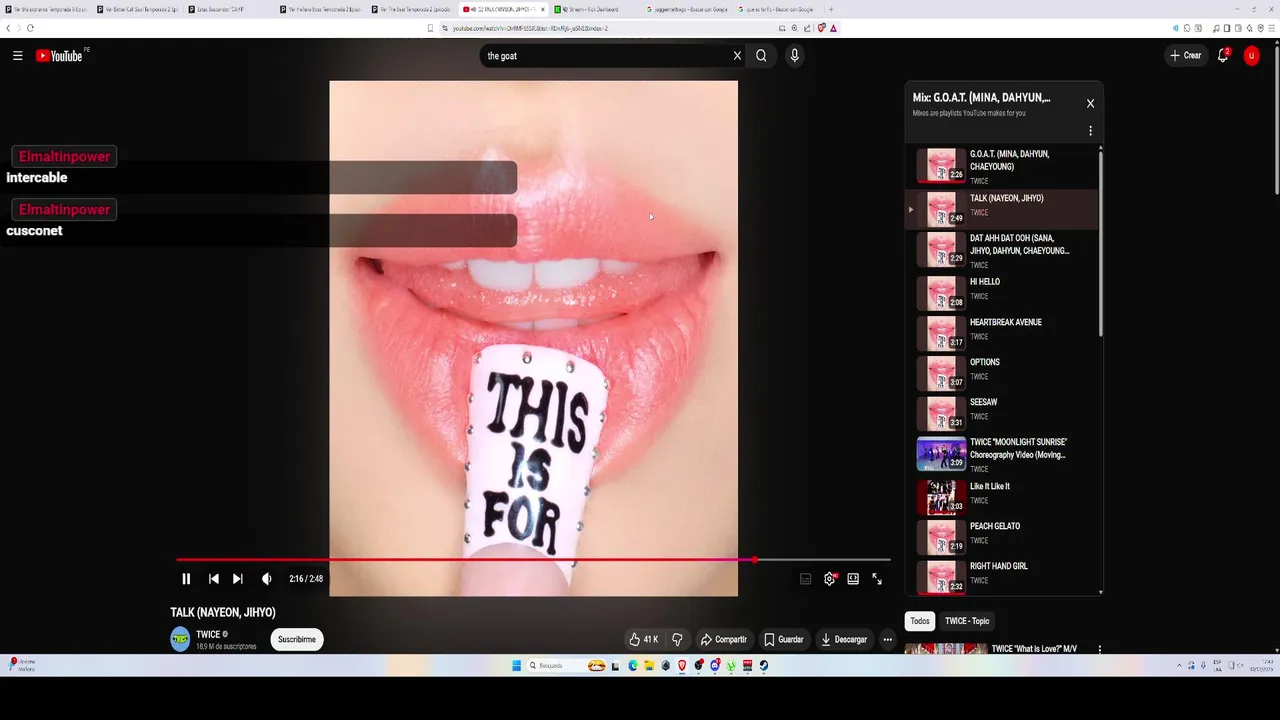Open the Mix playlist three-dot options

coord(1090,131)
